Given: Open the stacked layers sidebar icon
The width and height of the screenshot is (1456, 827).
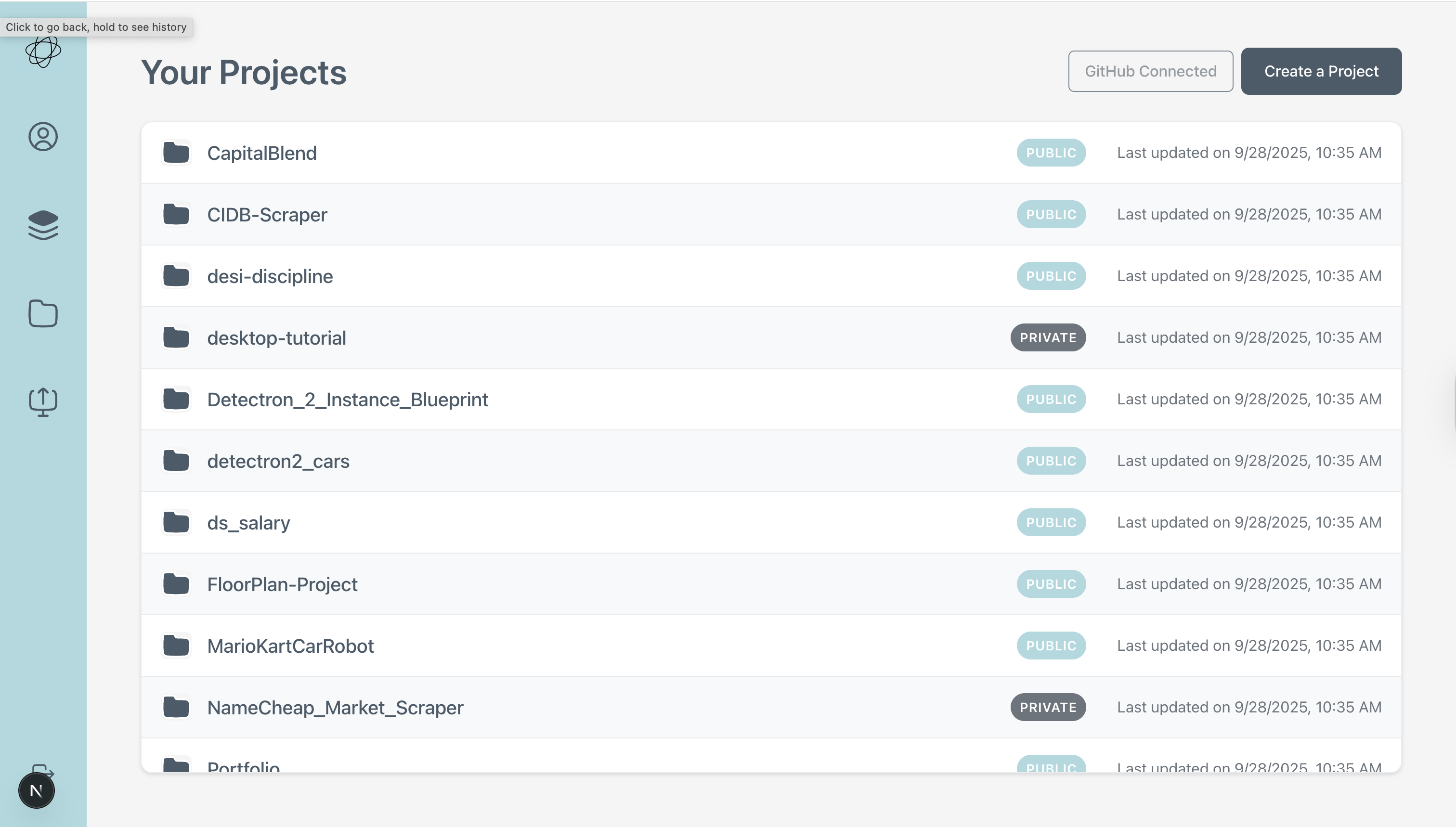Looking at the screenshot, I should (x=43, y=225).
